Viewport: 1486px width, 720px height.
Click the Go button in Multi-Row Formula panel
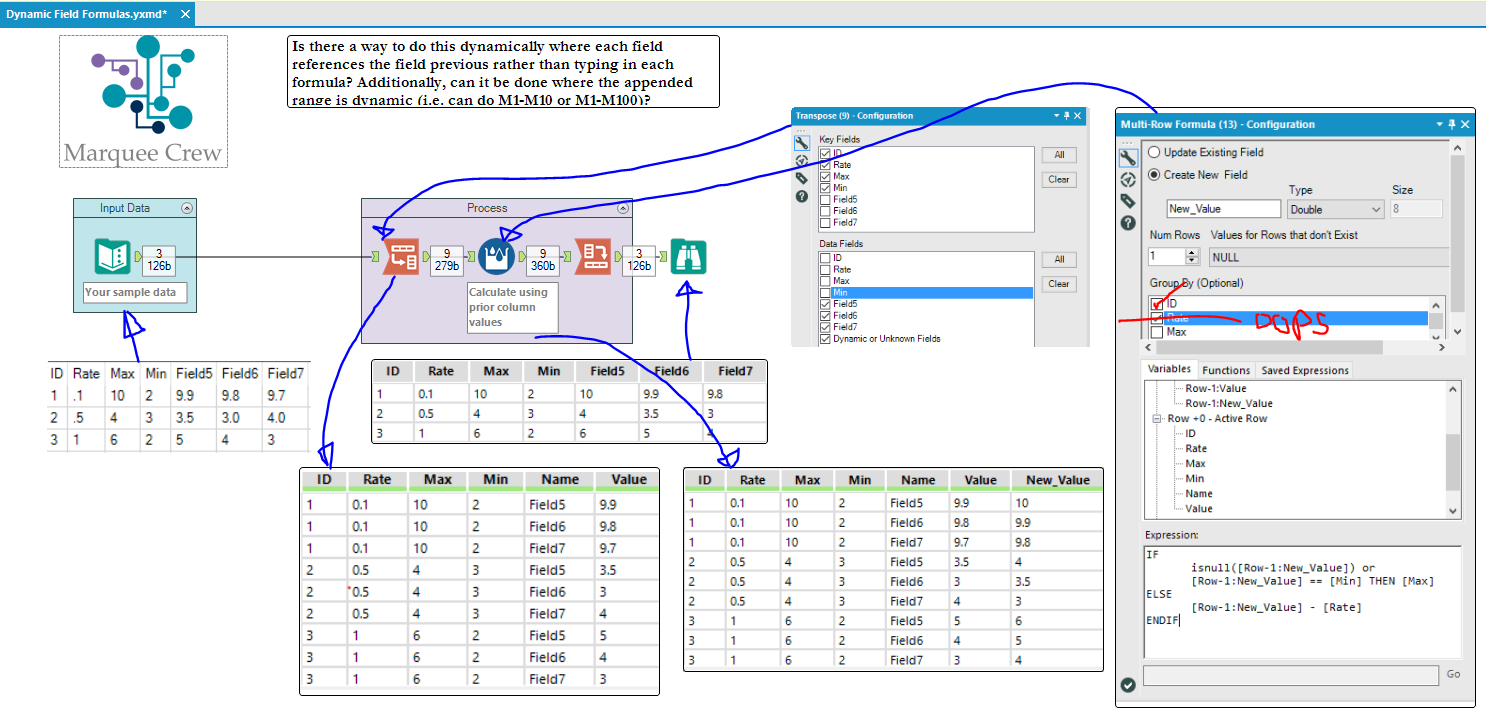[x=1452, y=674]
